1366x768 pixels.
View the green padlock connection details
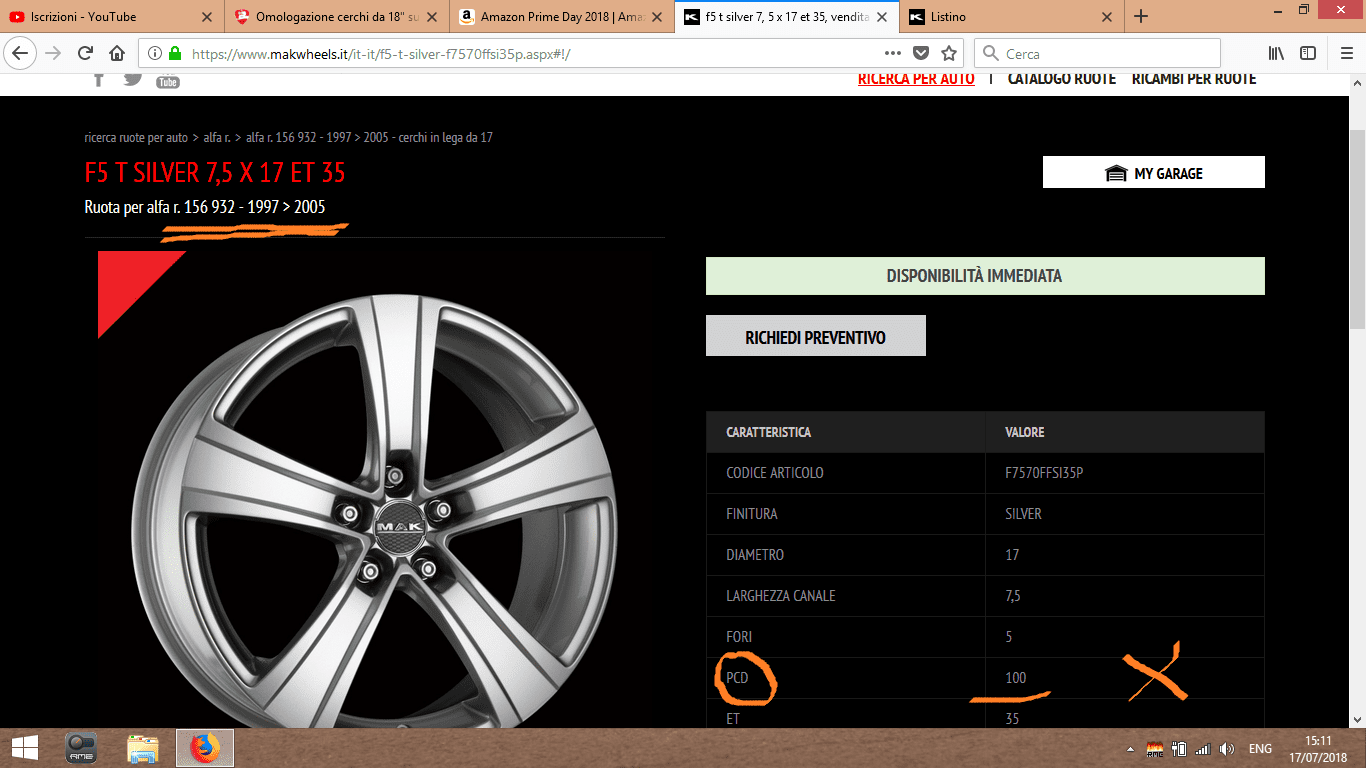click(x=175, y=54)
